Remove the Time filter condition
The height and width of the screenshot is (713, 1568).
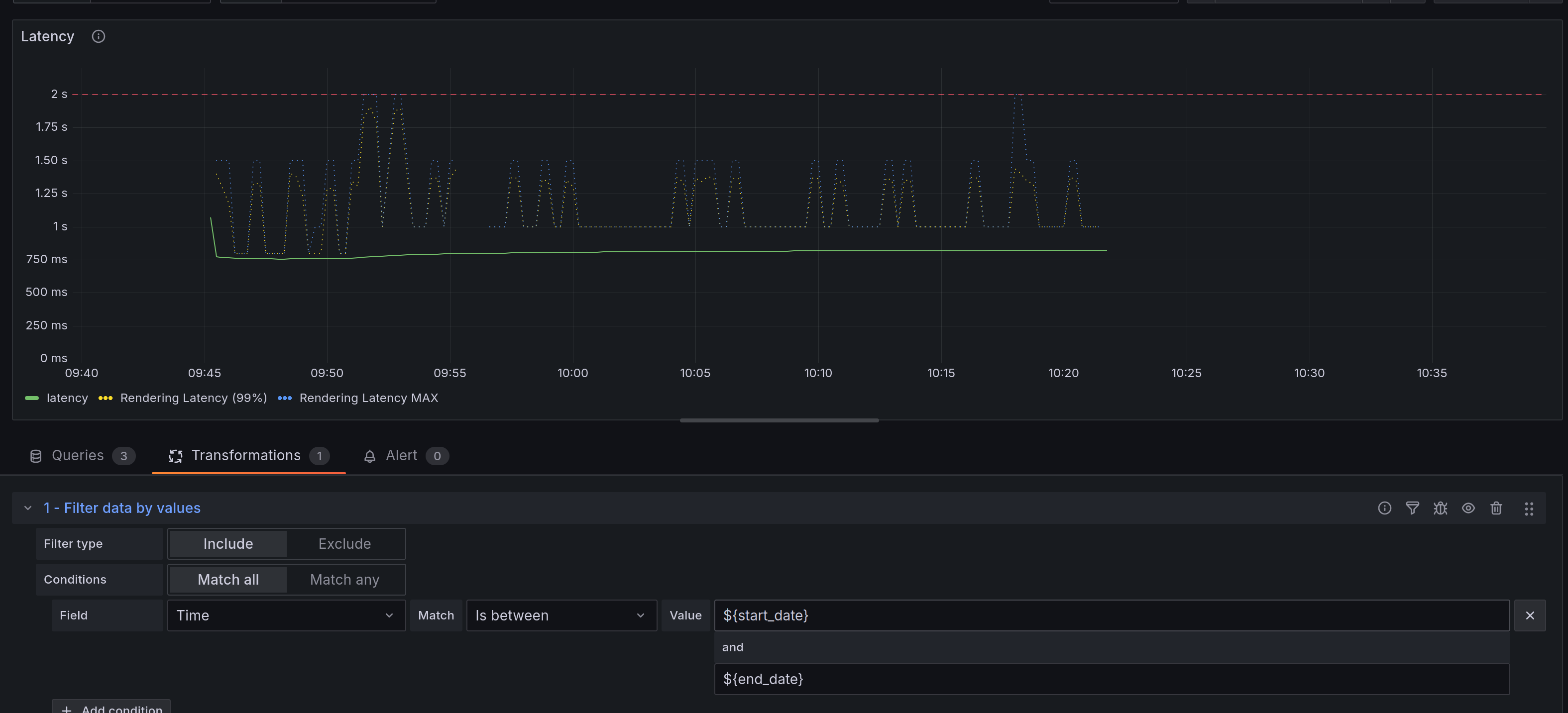point(1530,615)
